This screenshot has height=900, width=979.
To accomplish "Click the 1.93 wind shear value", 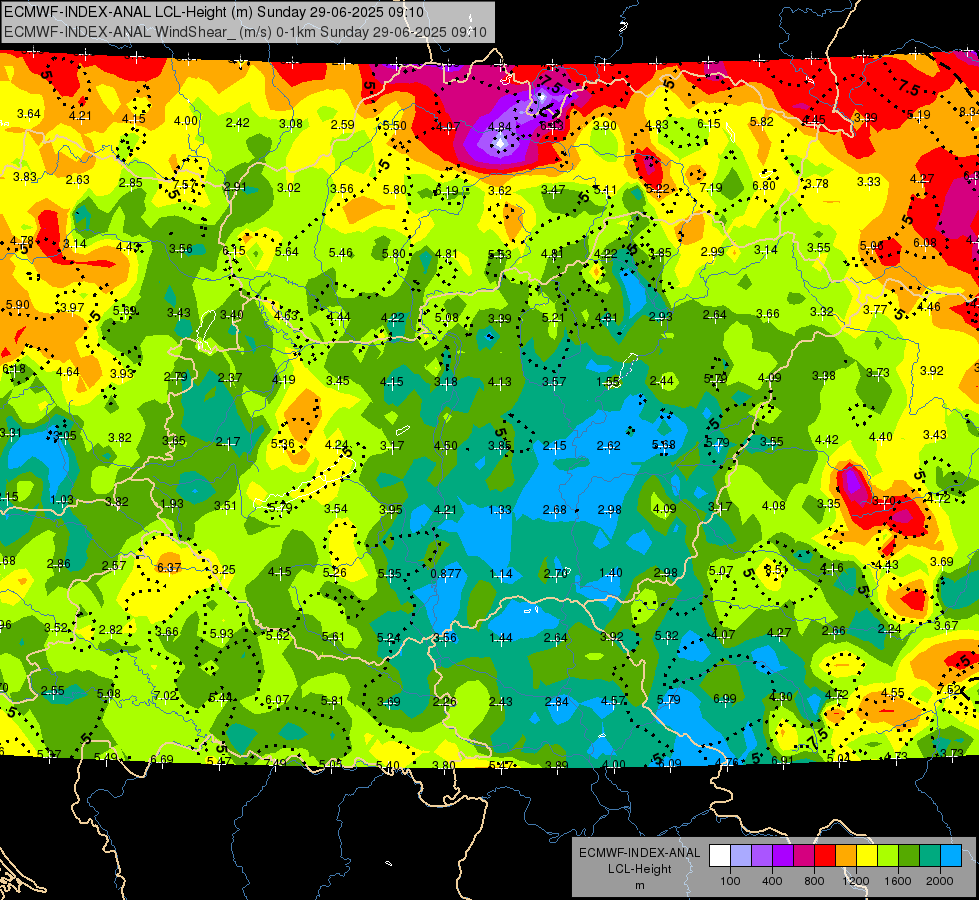I will click(172, 503).
